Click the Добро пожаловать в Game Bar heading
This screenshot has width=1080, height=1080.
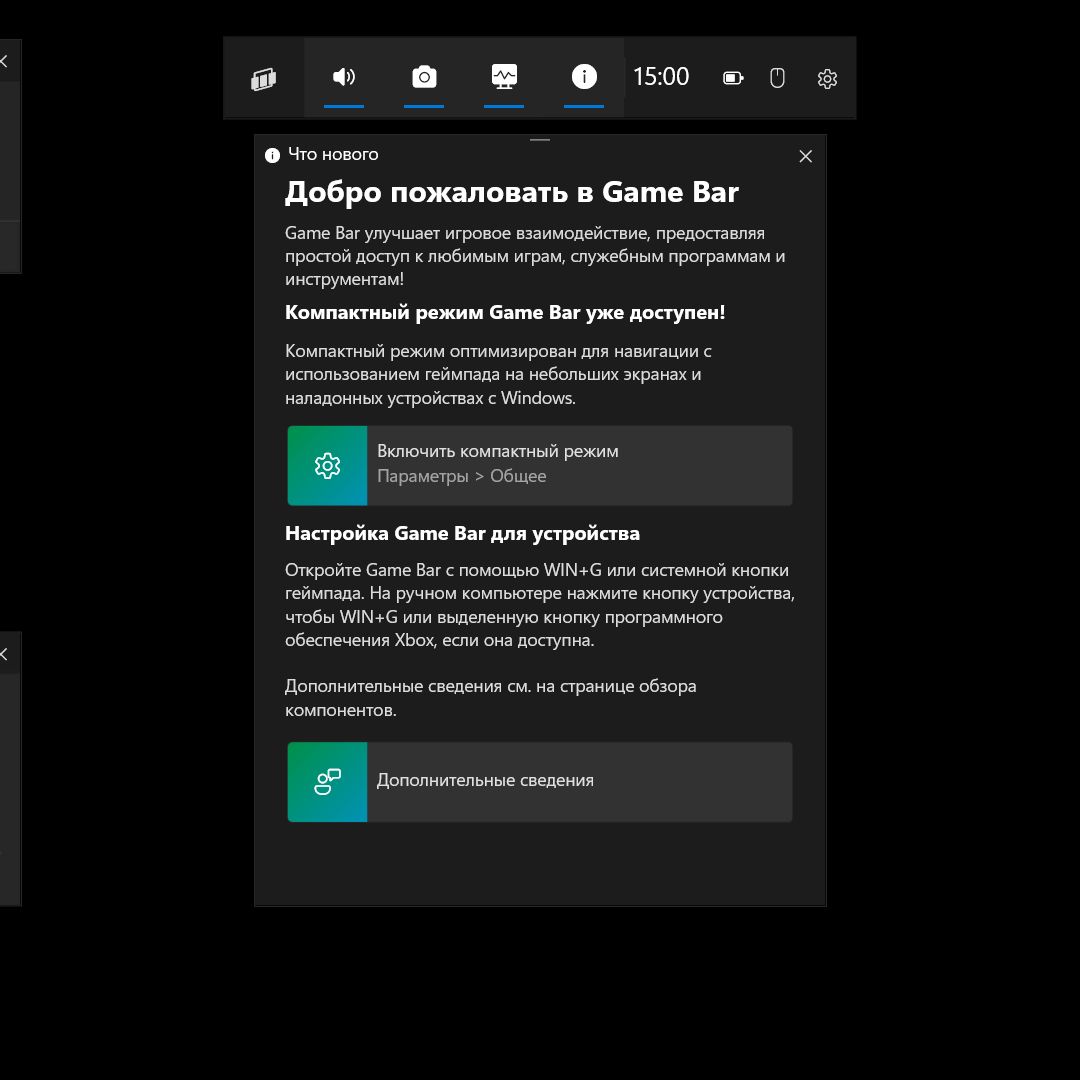pyautogui.click(x=512, y=192)
